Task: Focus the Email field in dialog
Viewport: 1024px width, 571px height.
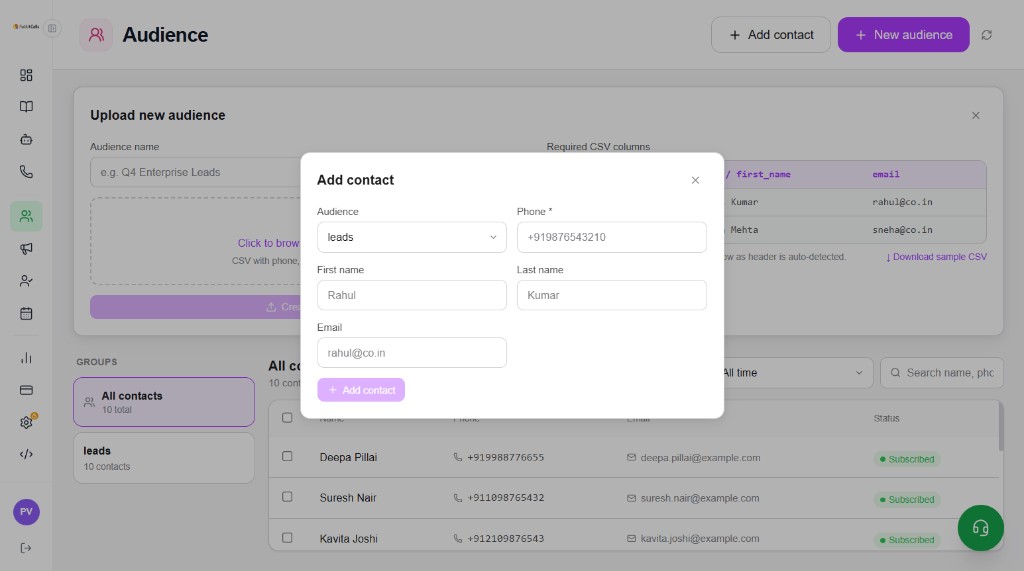Action: point(411,353)
